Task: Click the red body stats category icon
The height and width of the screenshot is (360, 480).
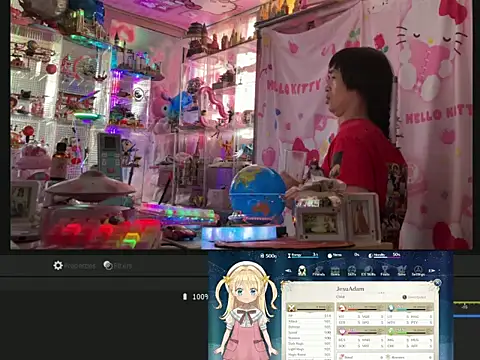Action: 341,307
